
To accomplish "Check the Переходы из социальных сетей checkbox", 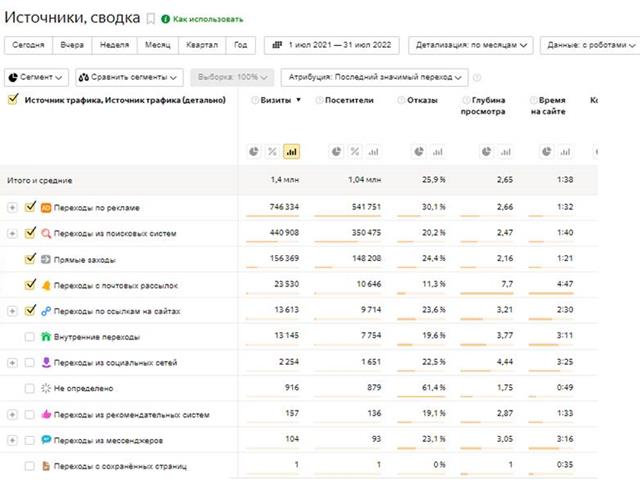I will (28, 362).
